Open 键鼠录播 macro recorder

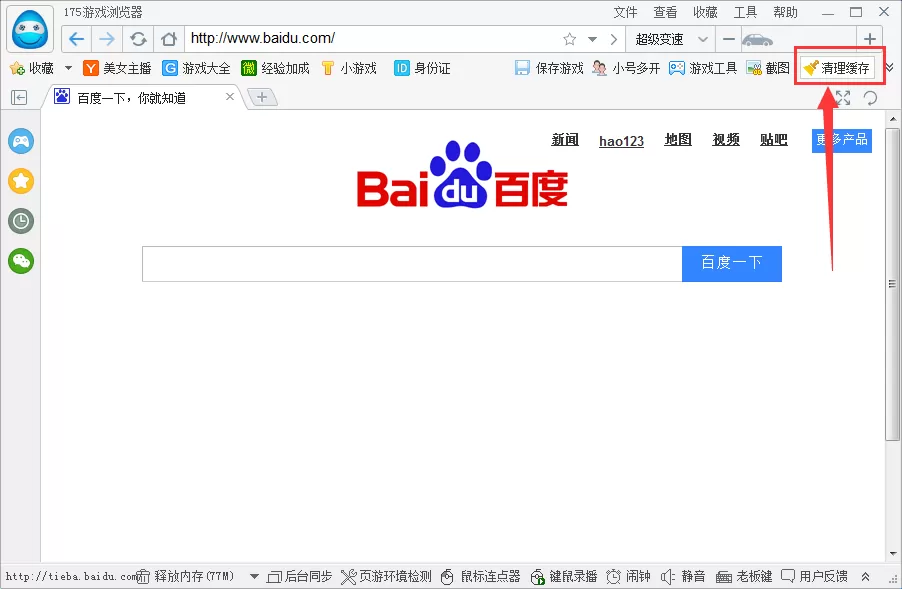pos(564,576)
